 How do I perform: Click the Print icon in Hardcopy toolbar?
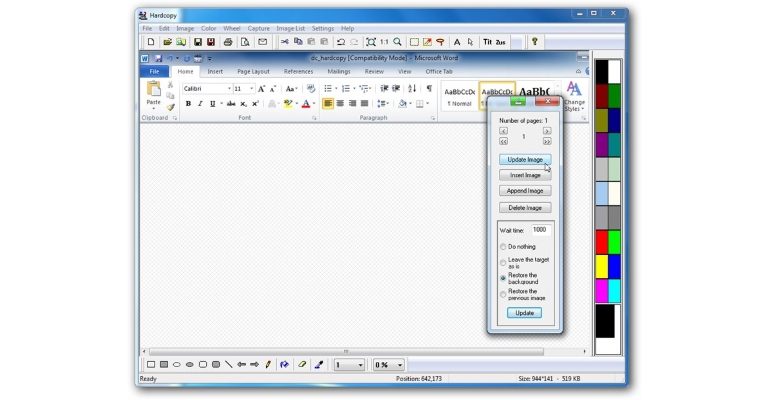[228, 42]
